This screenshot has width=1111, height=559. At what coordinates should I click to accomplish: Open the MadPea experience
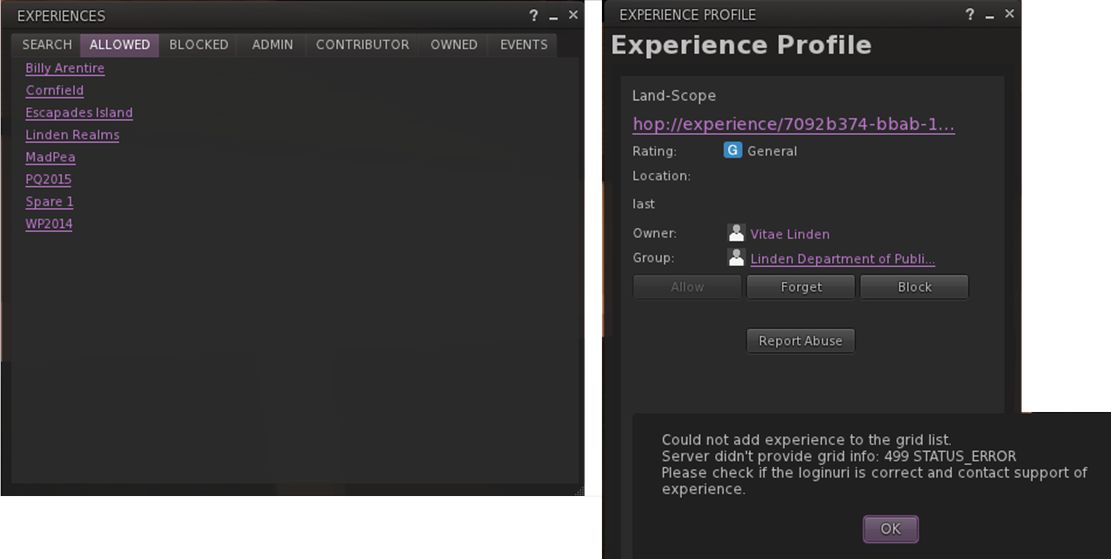coord(50,157)
